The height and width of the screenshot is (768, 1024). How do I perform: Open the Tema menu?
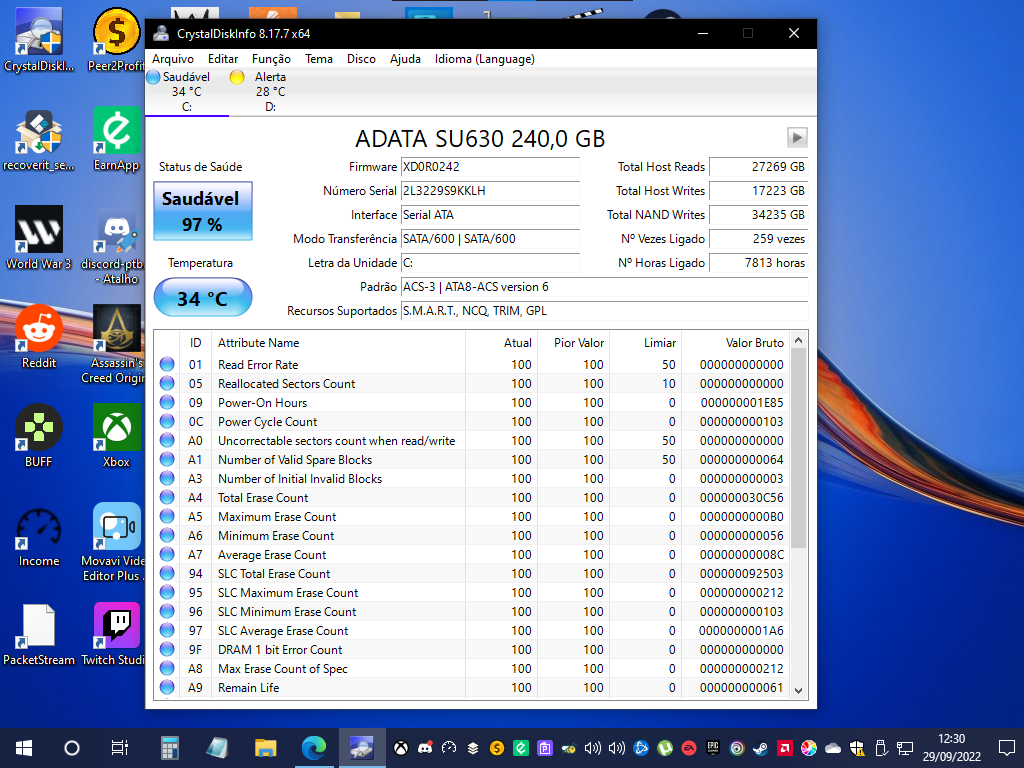(319, 59)
